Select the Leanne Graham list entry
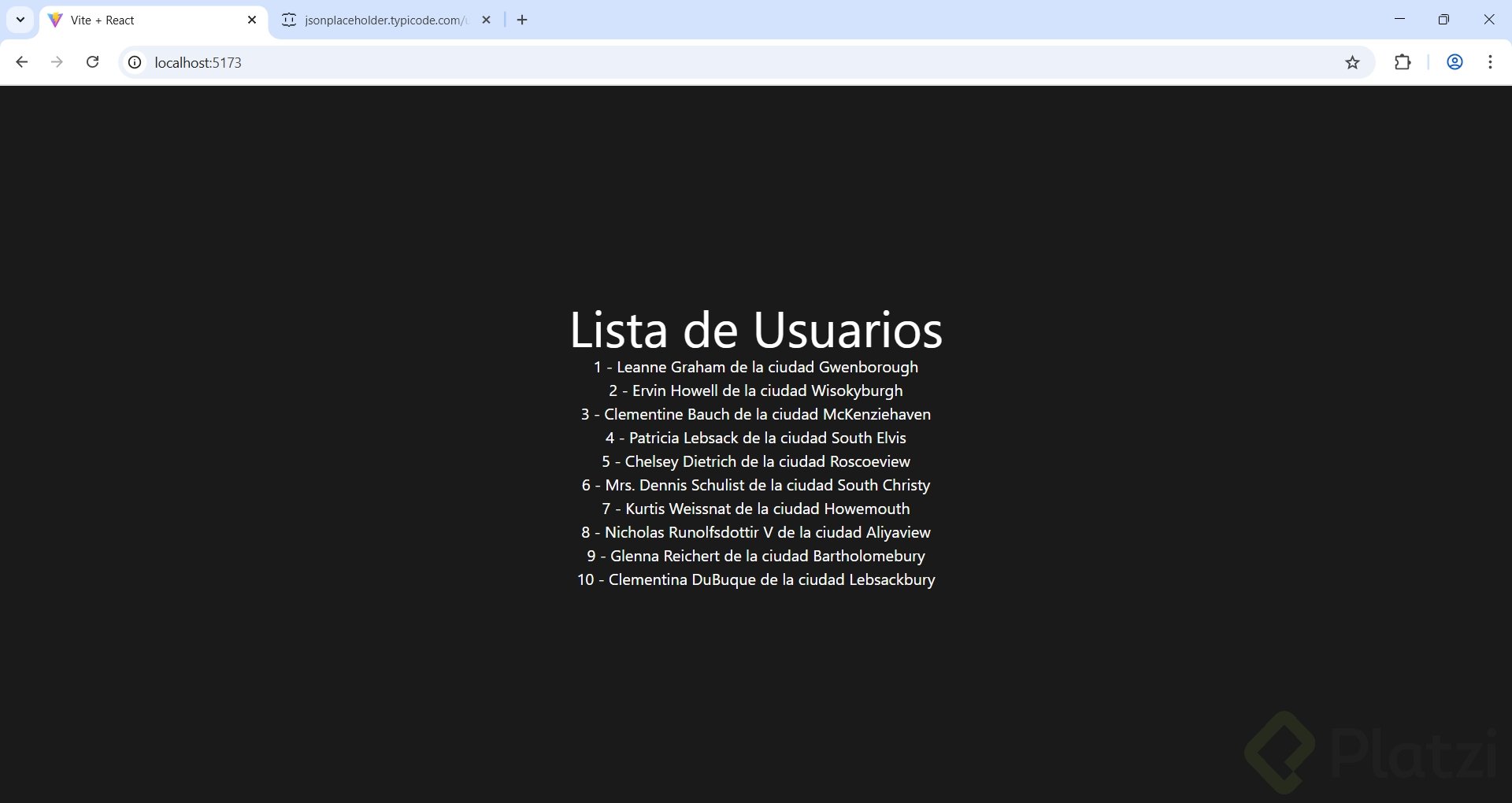This screenshot has height=803, width=1512. pyautogui.click(x=756, y=367)
